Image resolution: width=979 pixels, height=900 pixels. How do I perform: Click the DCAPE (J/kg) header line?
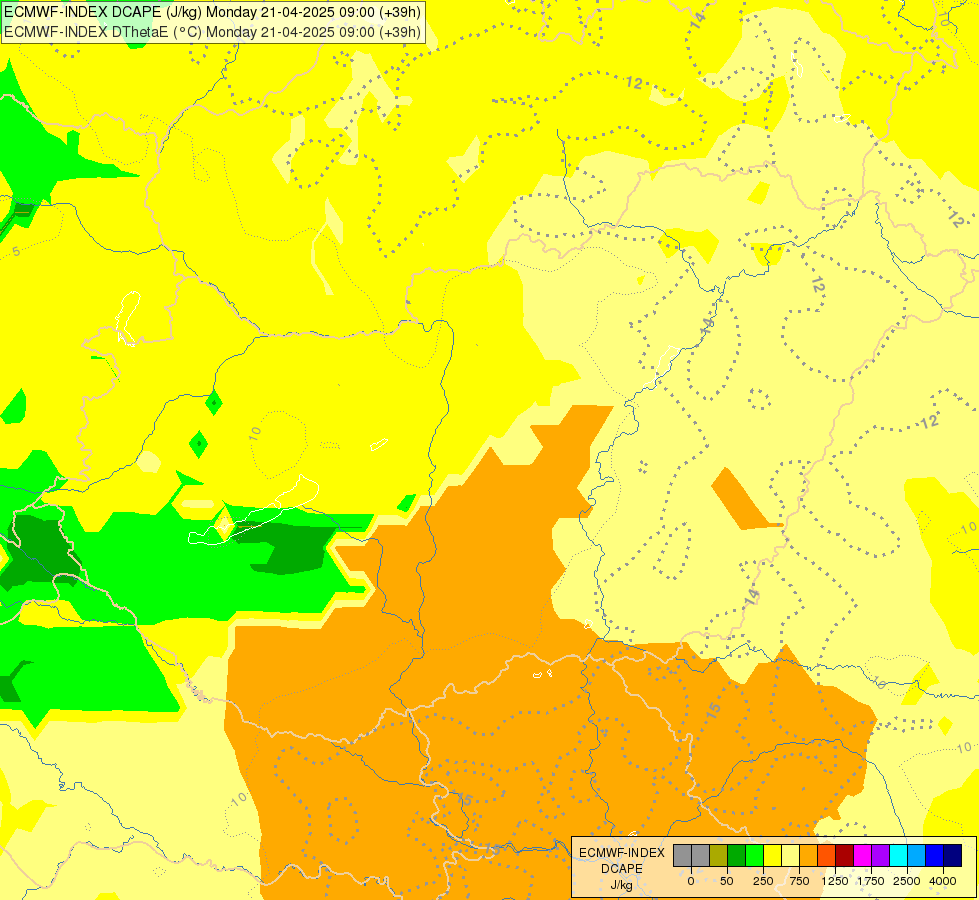(x=212, y=12)
